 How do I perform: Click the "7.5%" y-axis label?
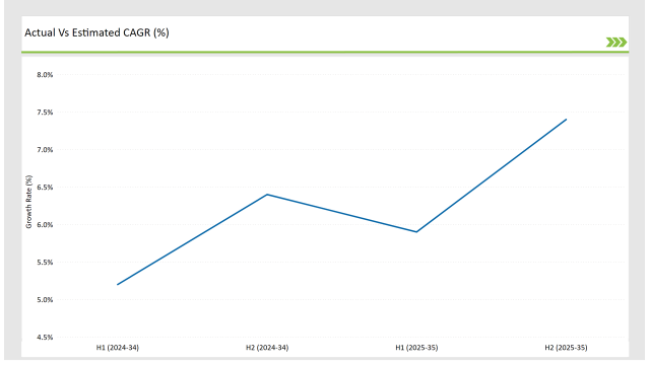(45, 112)
